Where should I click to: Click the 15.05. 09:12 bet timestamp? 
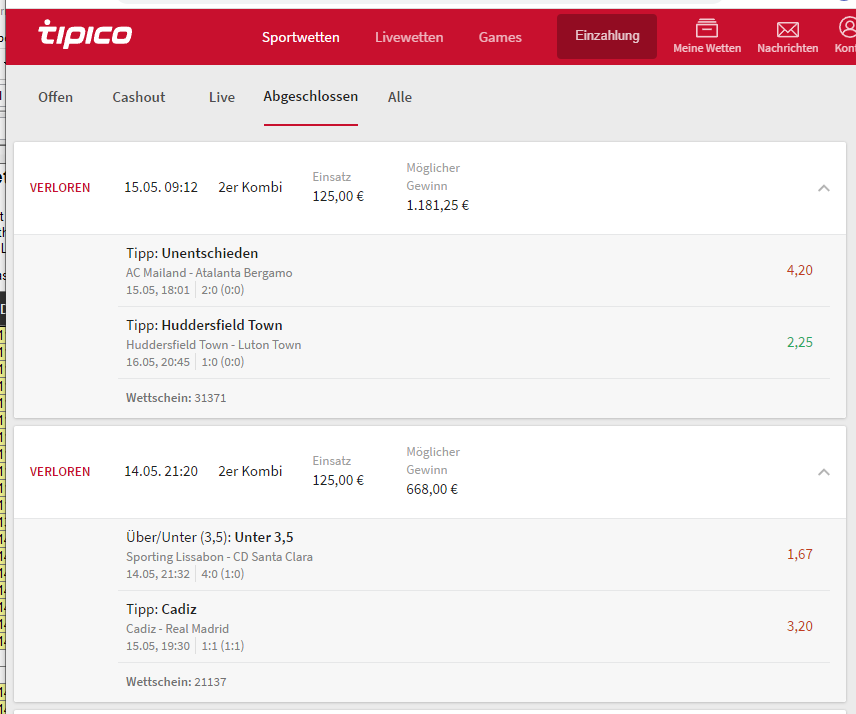161,187
